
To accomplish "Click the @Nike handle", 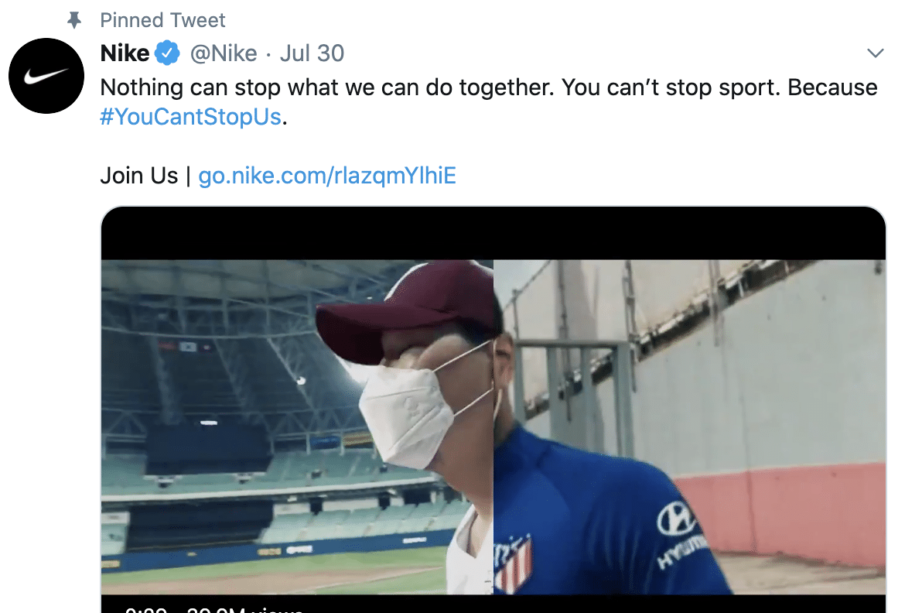I will 224,54.
